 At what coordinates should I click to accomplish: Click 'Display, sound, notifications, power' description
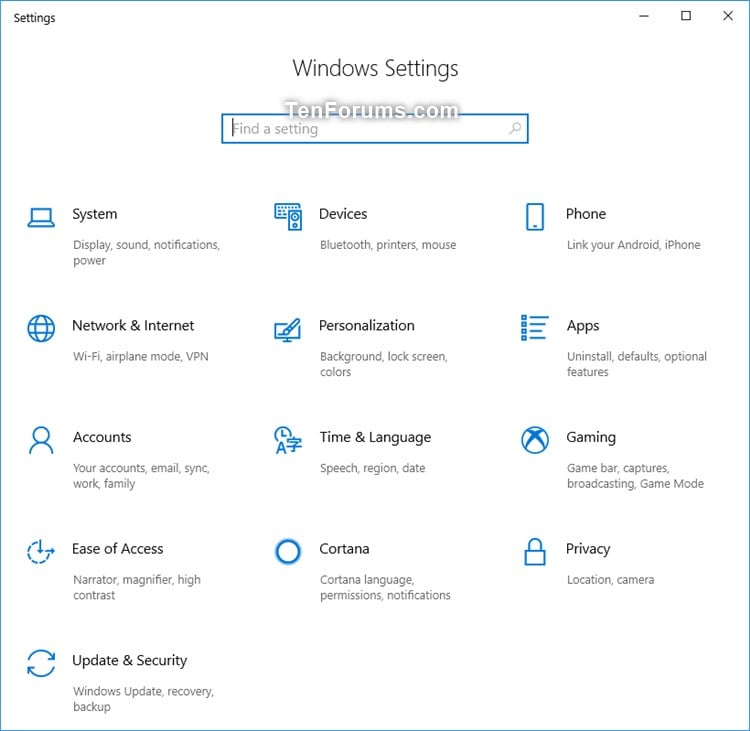coord(146,253)
